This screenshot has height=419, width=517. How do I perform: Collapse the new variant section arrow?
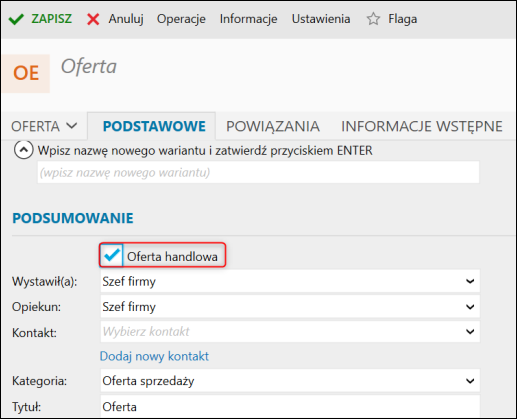[x=23, y=150]
